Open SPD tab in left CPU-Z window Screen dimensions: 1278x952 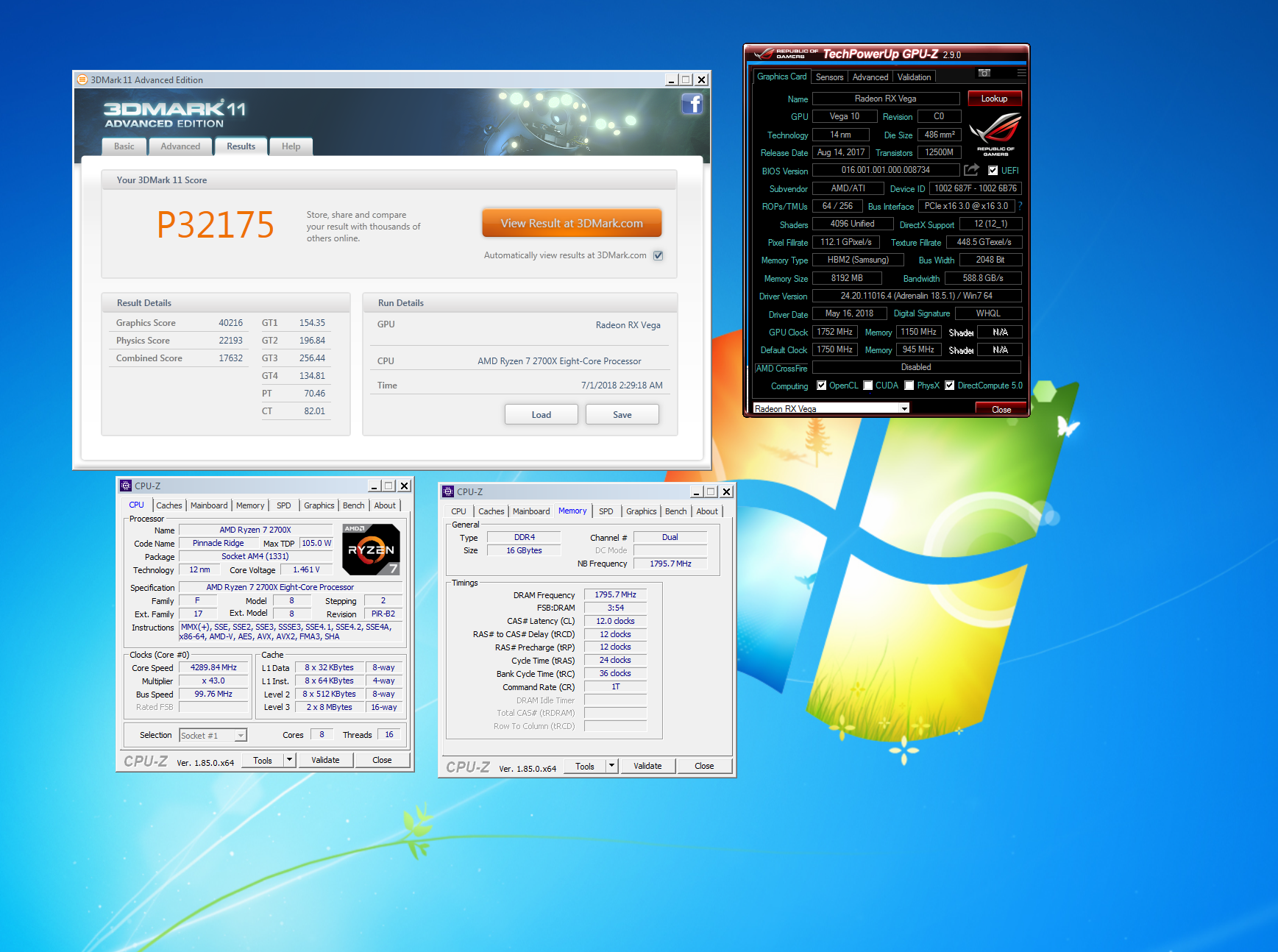(x=283, y=505)
